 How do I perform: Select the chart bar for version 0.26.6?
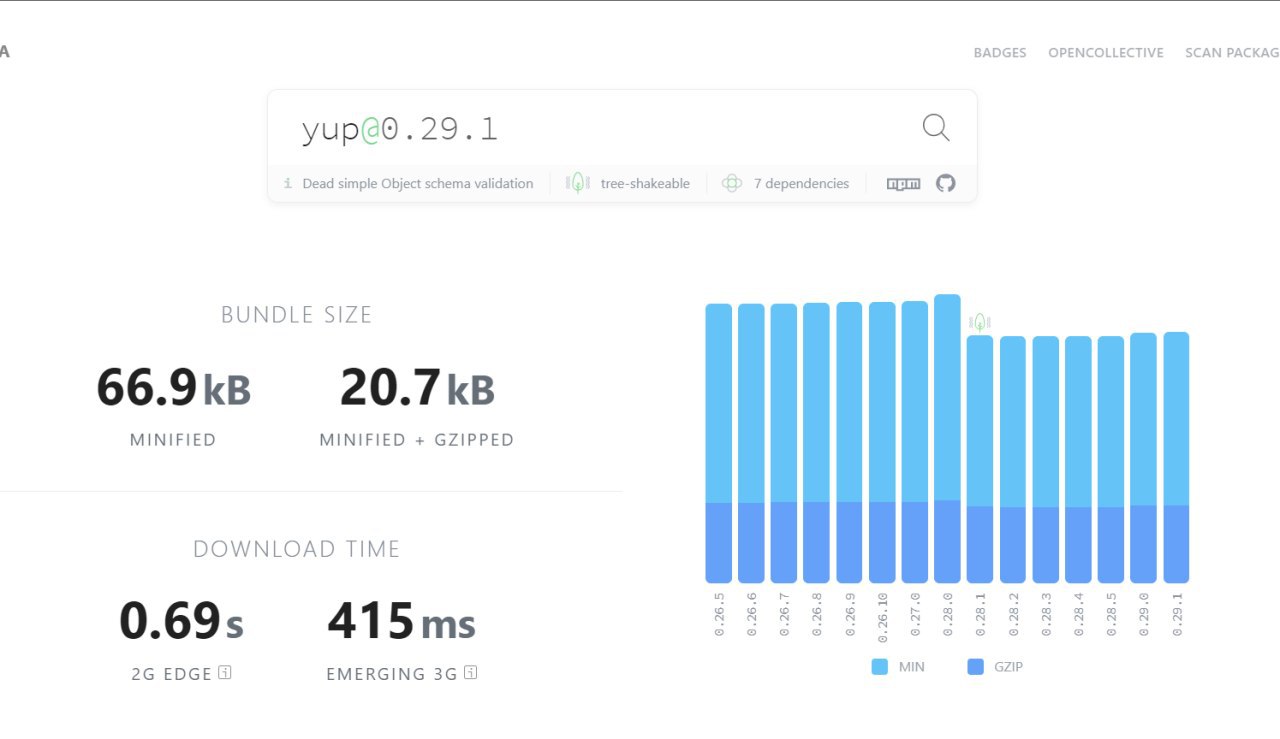[751, 443]
